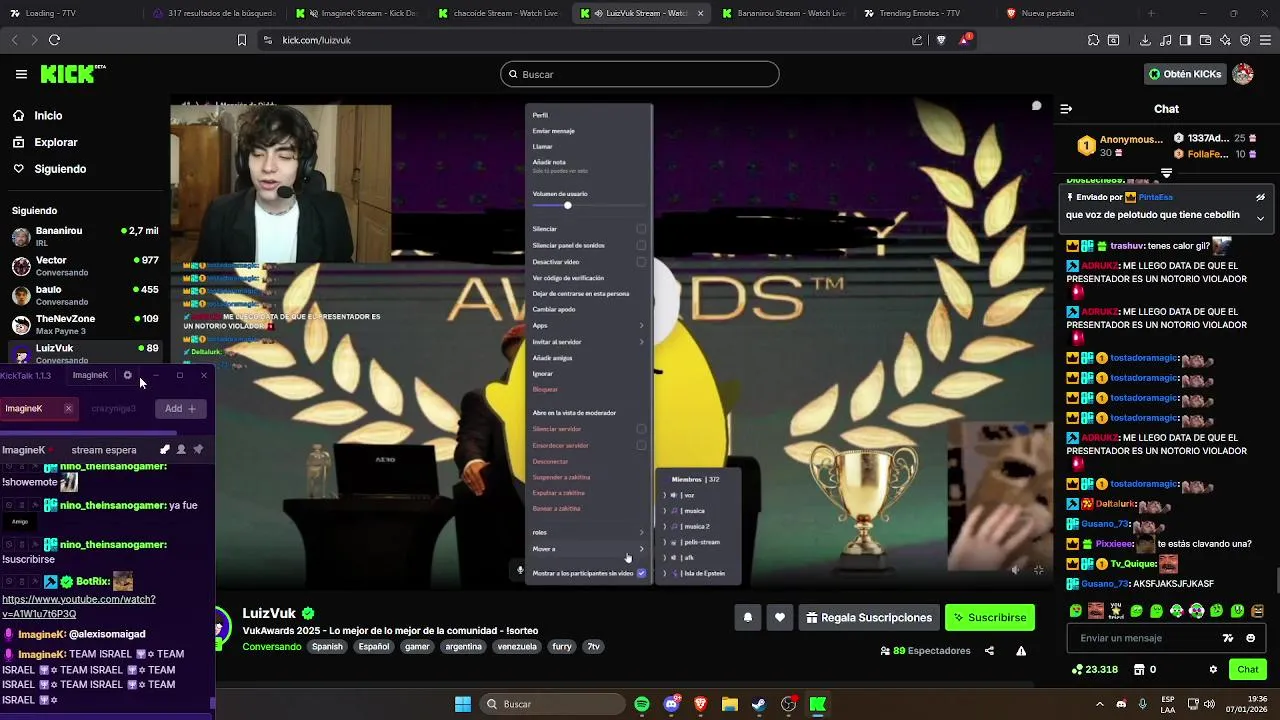Click the Buscar search field on Kick
1280x720 pixels.
pyautogui.click(x=640, y=74)
